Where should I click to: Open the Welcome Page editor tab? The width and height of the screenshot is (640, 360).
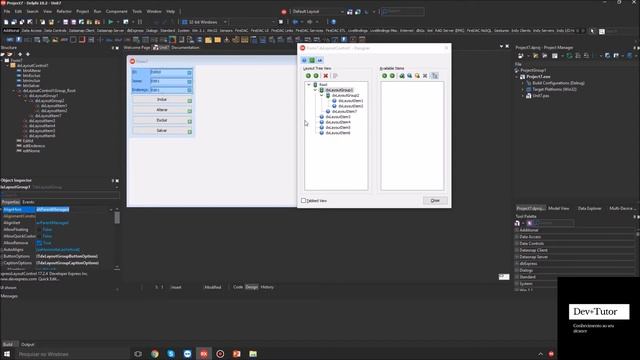[137, 48]
